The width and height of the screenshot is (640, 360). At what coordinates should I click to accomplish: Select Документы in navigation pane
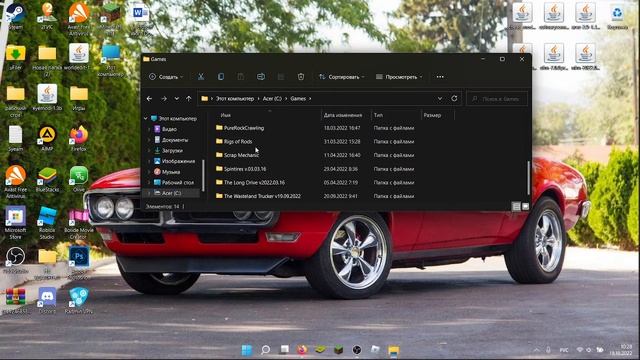pos(171,140)
